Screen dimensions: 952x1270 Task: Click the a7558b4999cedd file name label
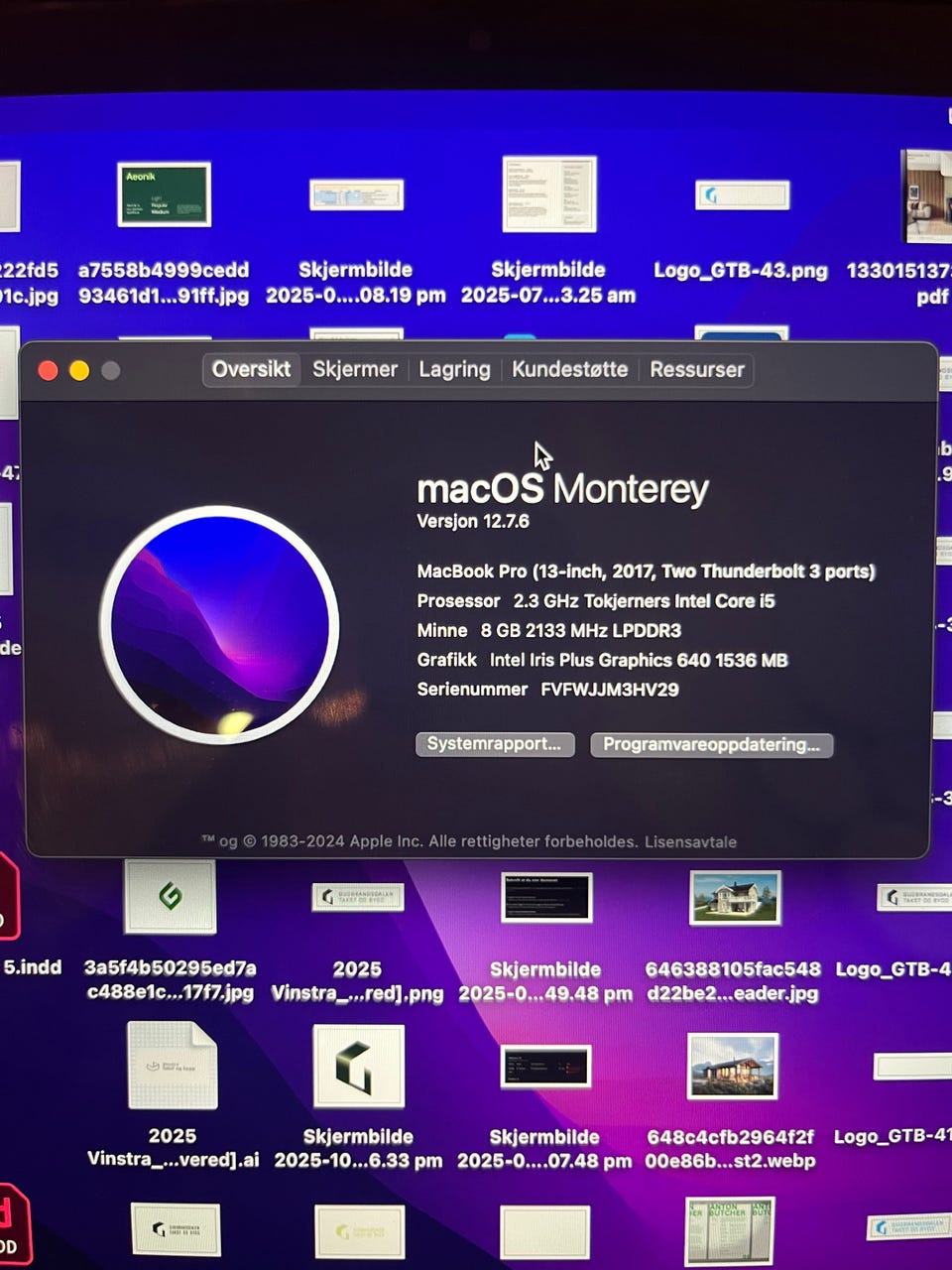164,283
